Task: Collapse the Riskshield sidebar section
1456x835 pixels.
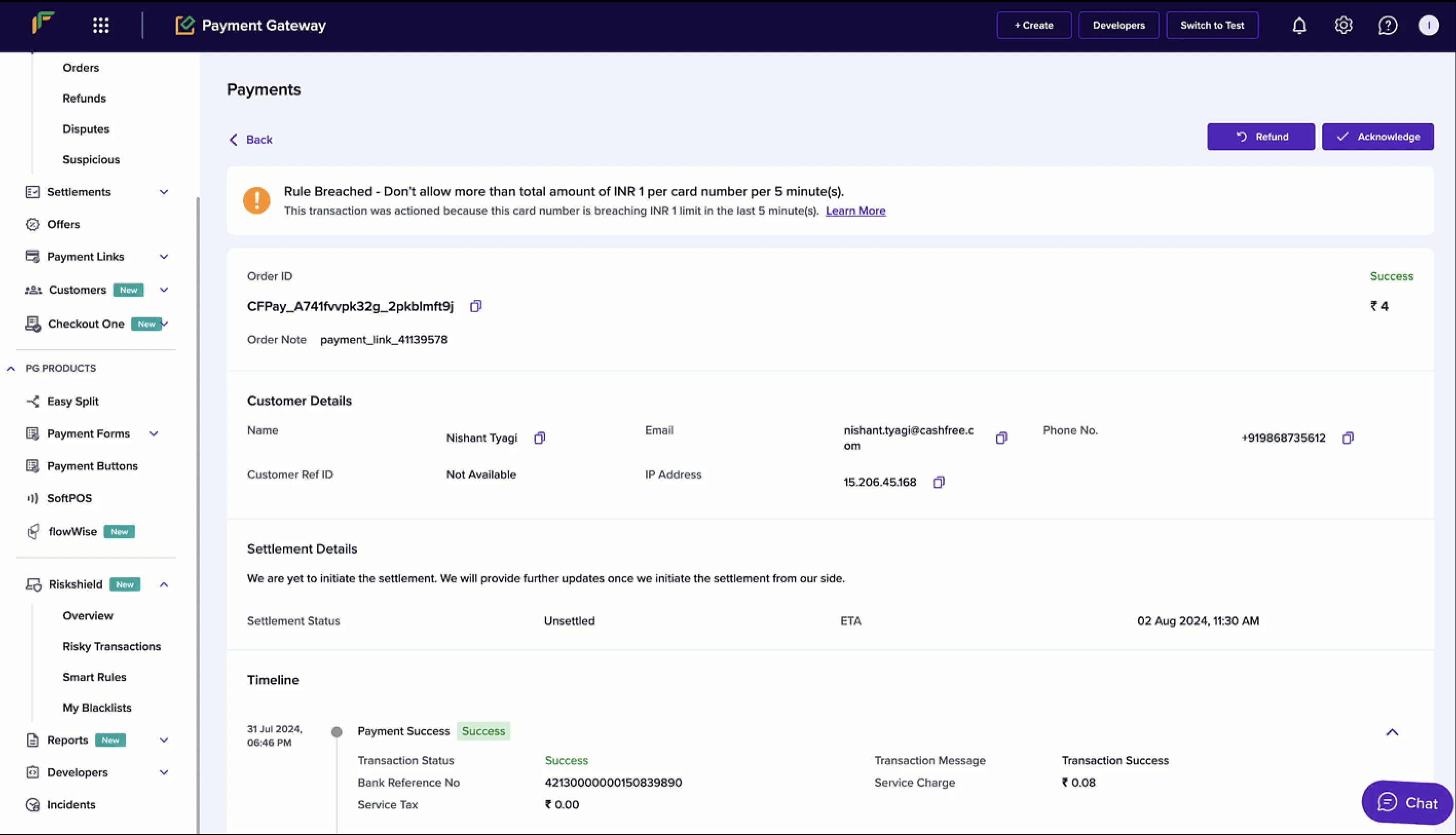Action: [x=163, y=584]
